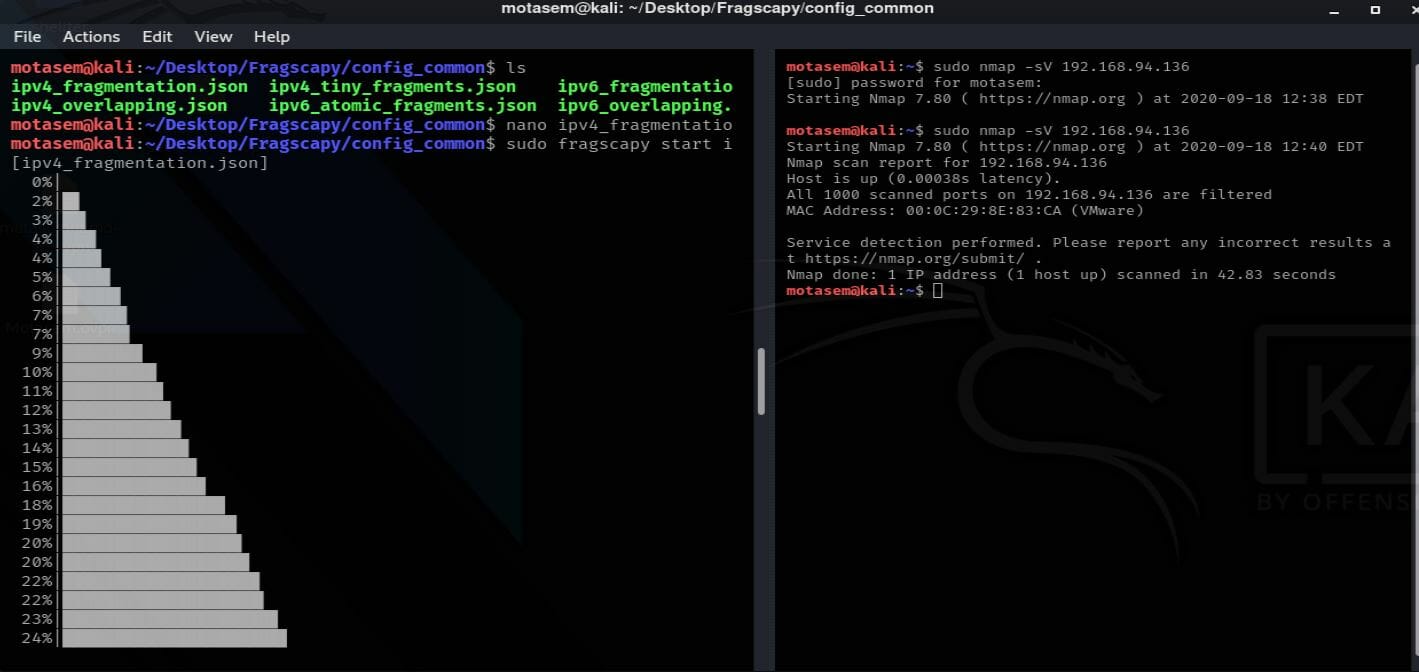The image size is (1419, 672).
Task: Open the View menu
Action: coord(213,36)
